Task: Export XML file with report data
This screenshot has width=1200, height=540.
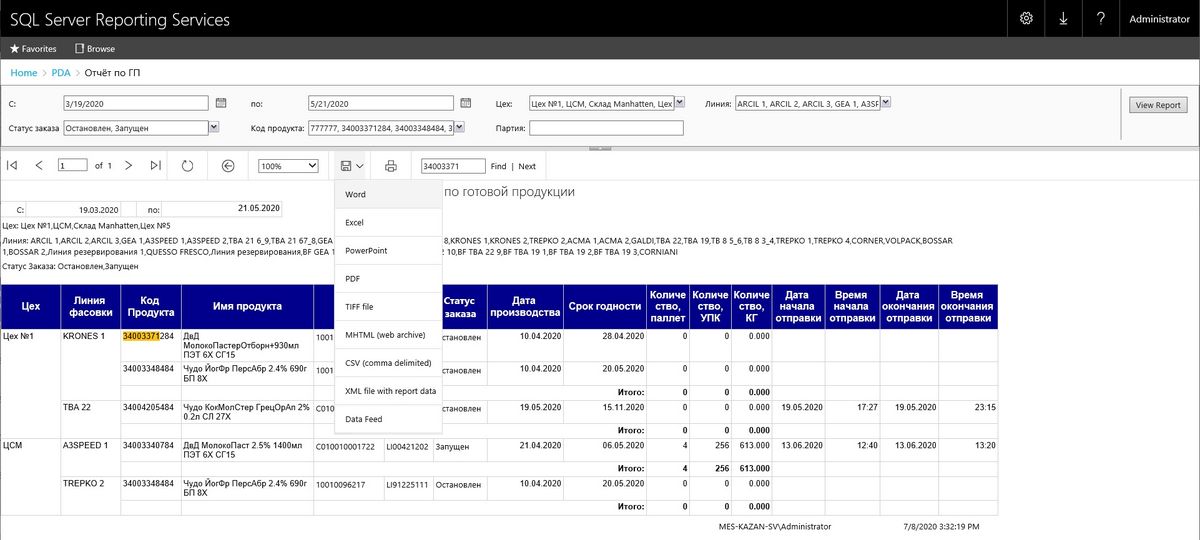Action: point(388,391)
